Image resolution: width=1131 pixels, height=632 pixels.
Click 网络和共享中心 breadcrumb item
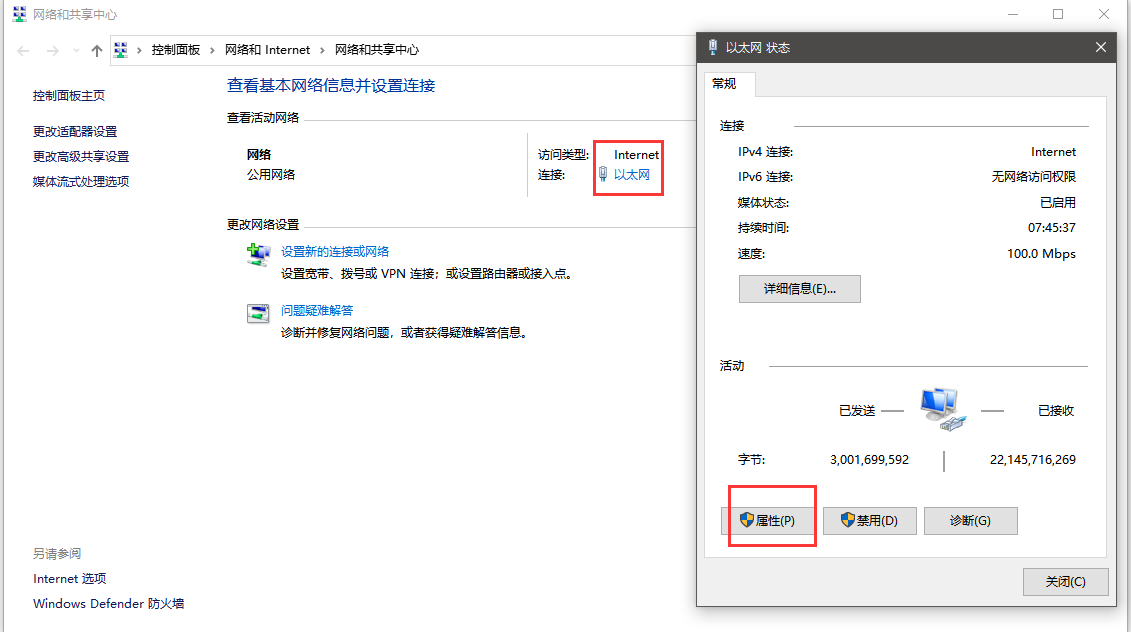pos(377,50)
